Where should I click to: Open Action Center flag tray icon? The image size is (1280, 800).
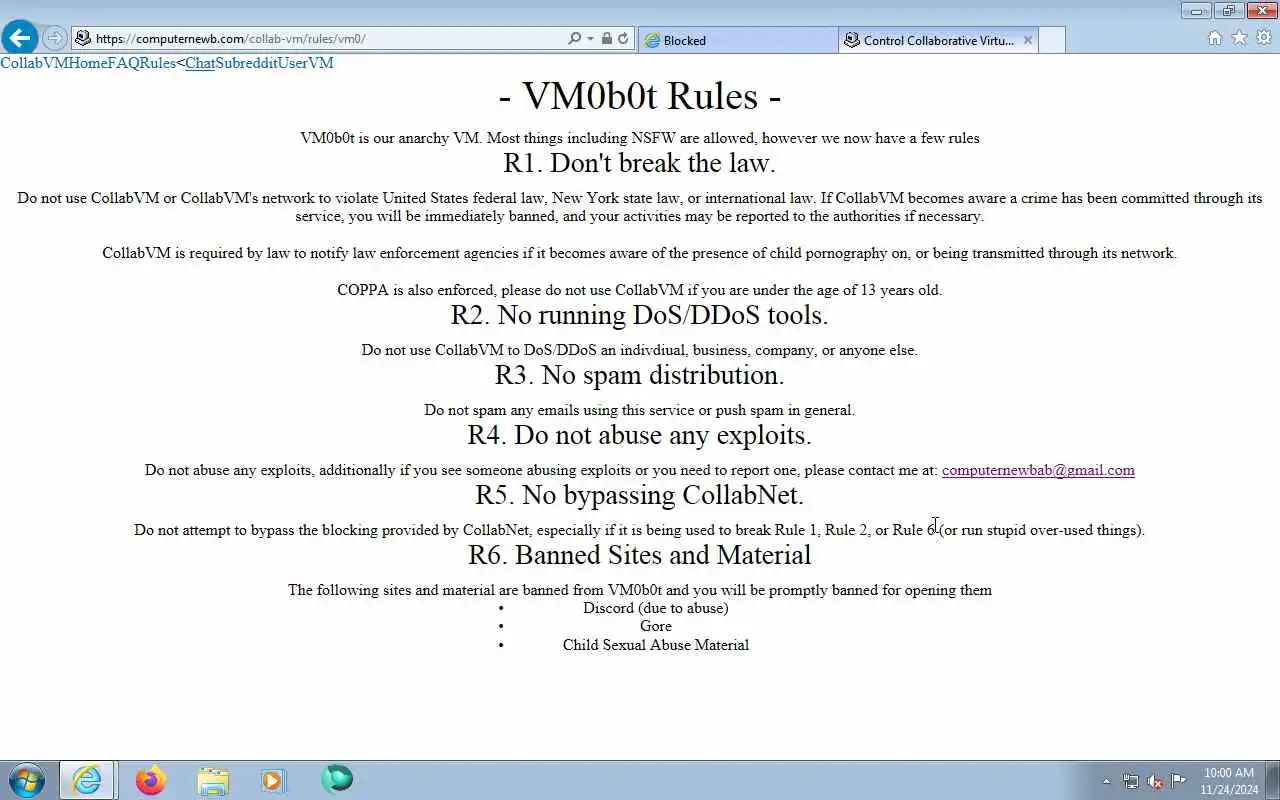pos(1179,781)
